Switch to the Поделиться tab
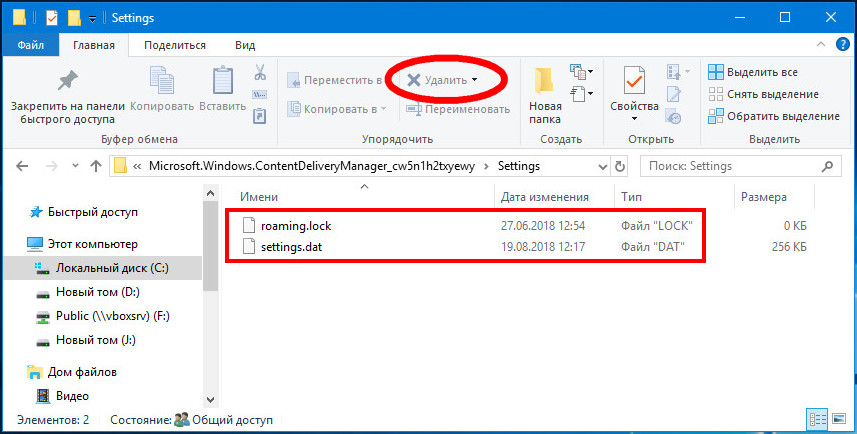Image resolution: width=857 pixels, height=434 pixels. coord(175,45)
